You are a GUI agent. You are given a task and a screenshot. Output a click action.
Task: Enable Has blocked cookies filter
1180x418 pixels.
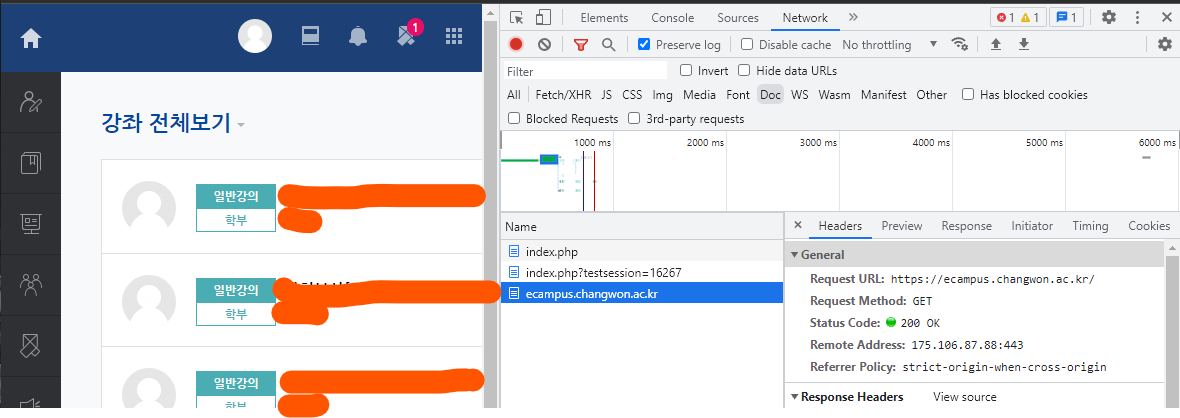(x=968, y=94)
